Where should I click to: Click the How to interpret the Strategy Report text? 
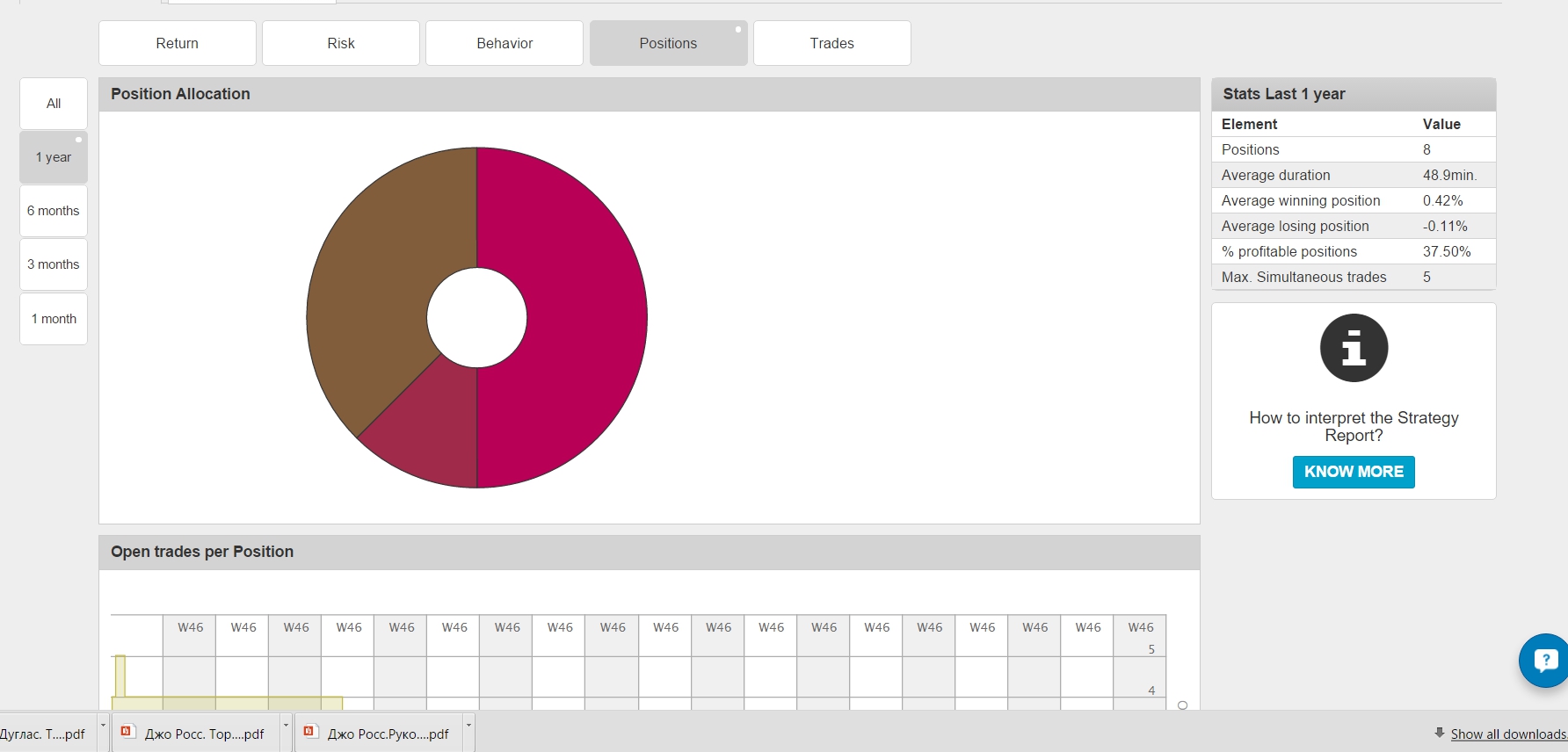[1354, 426]
